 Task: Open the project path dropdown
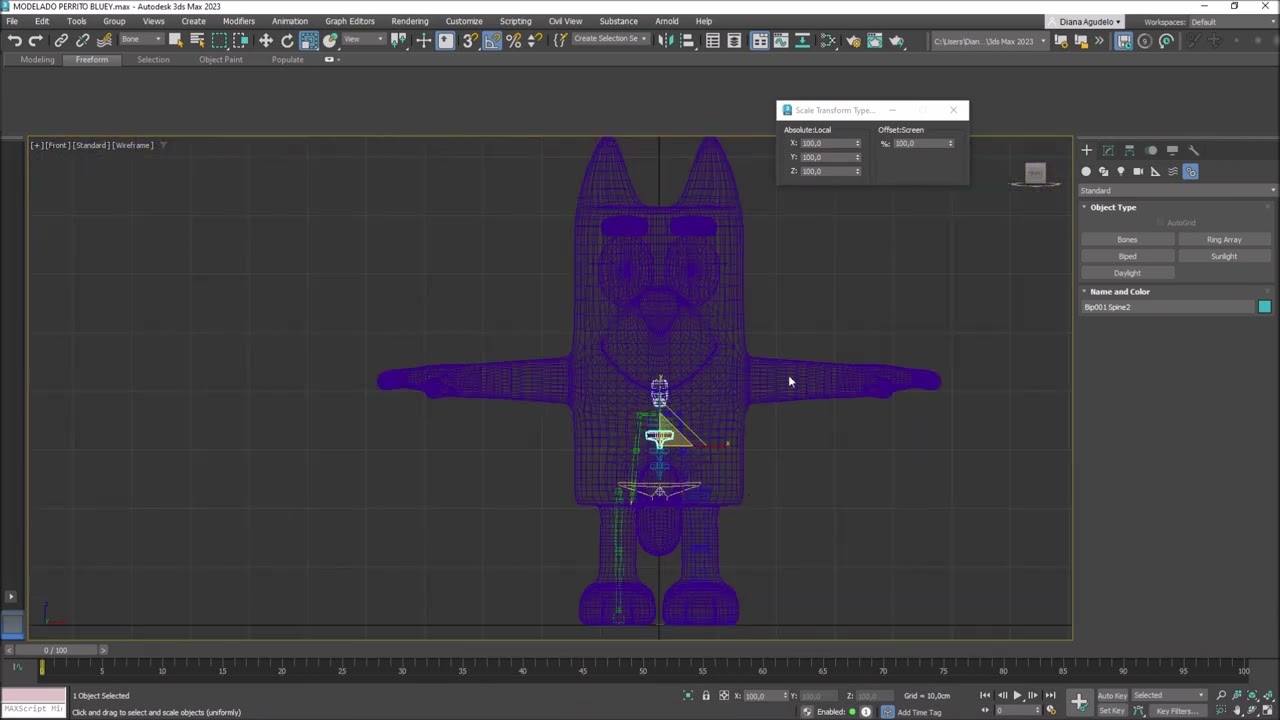click(x=990, y=41)
